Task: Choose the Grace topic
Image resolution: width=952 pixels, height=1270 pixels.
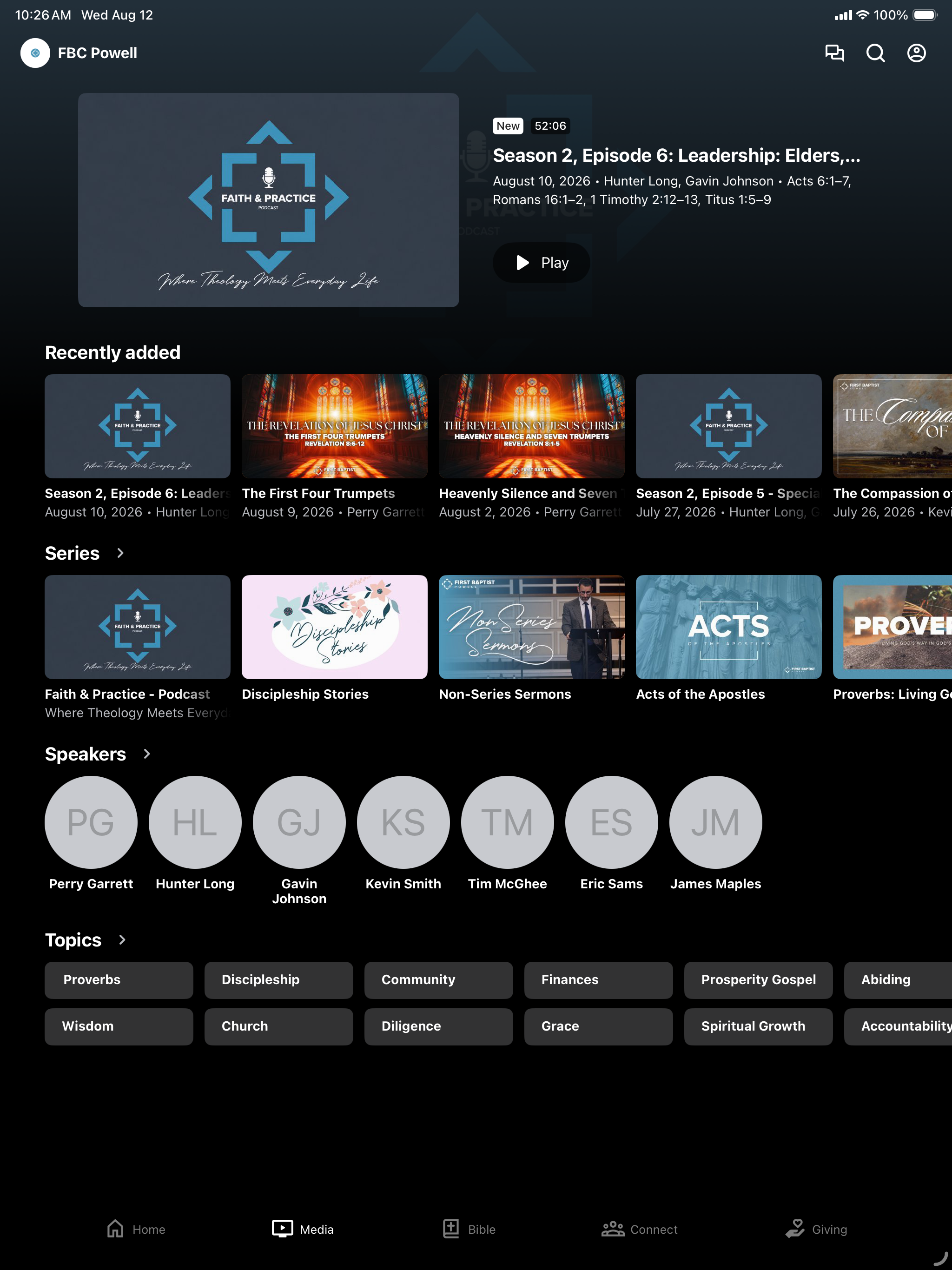Action: click(598, 1026)
